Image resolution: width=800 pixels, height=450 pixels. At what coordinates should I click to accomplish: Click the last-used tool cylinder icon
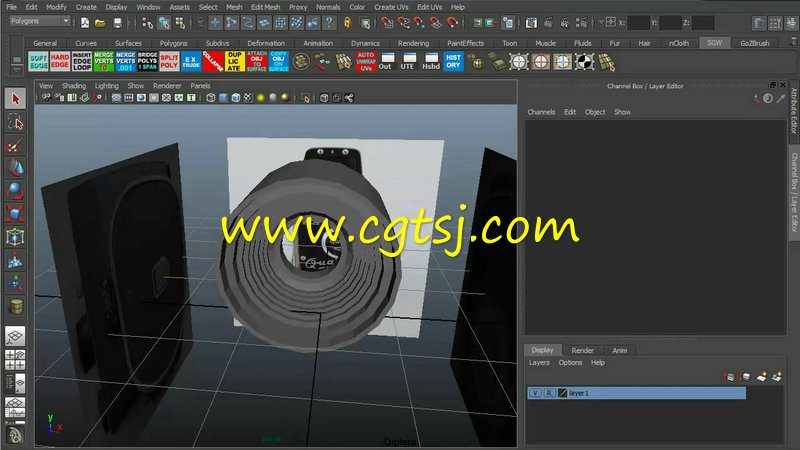[x=15, y=306]
